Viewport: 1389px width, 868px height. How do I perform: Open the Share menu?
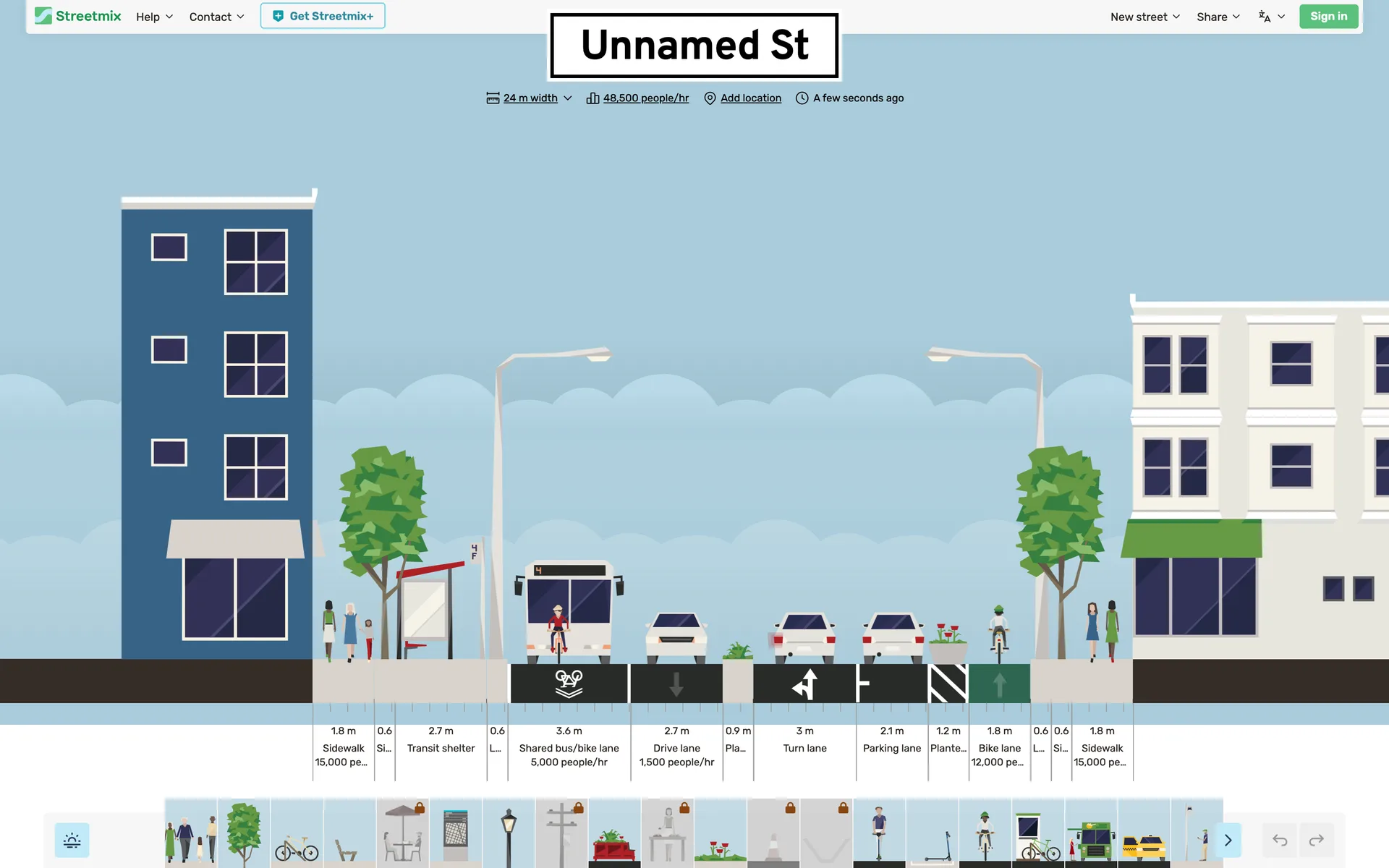pos(1218,17)
